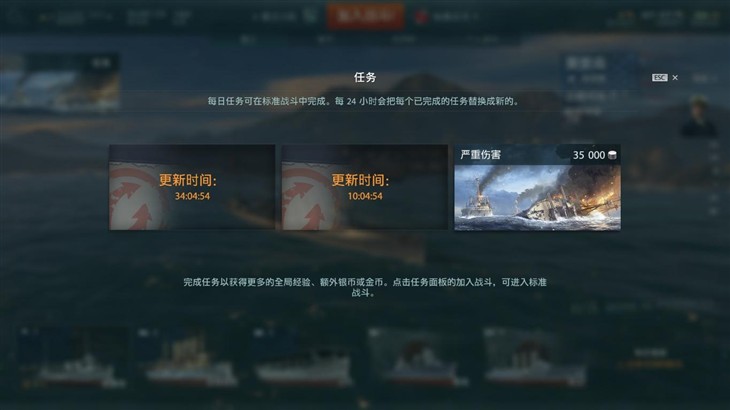The image size is (730, 410).
Task: Open the main menu icon at top-left corner
Action: (15, 16)
